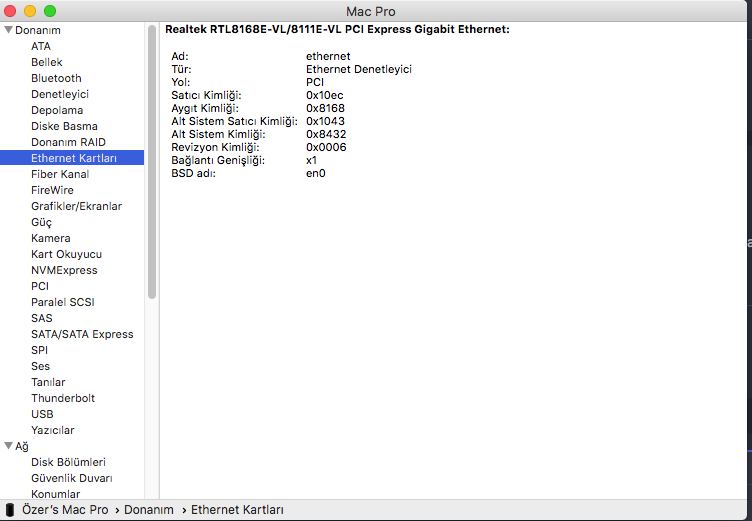Click the Bağlantı Genişliği value x1

pos(311,160)
